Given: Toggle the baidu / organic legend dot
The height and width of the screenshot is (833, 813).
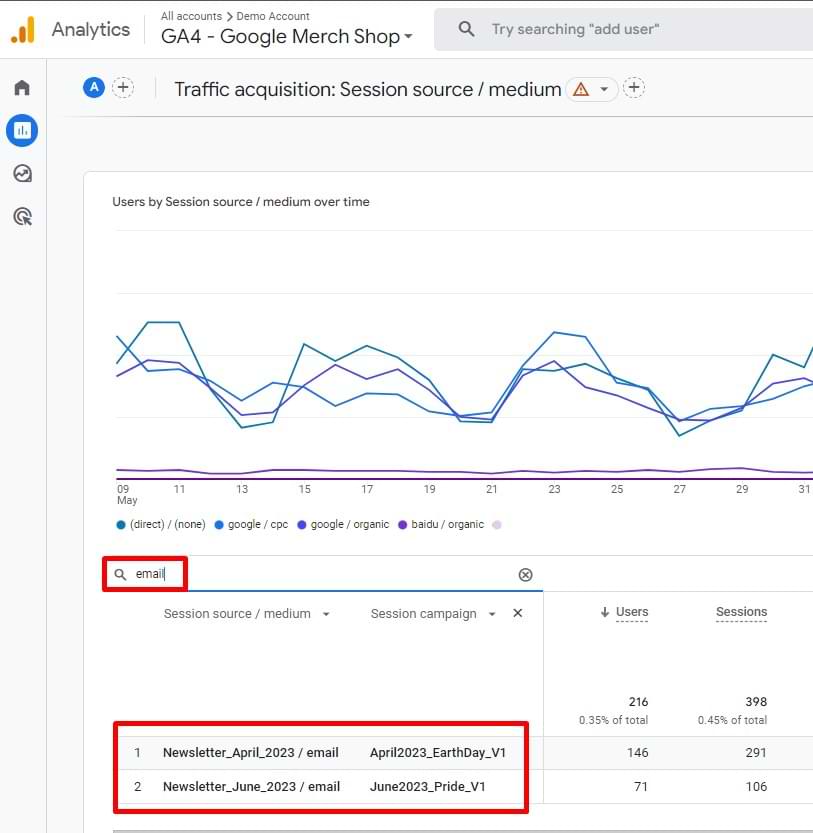Looking at the screenshot, I should (402, 525).
